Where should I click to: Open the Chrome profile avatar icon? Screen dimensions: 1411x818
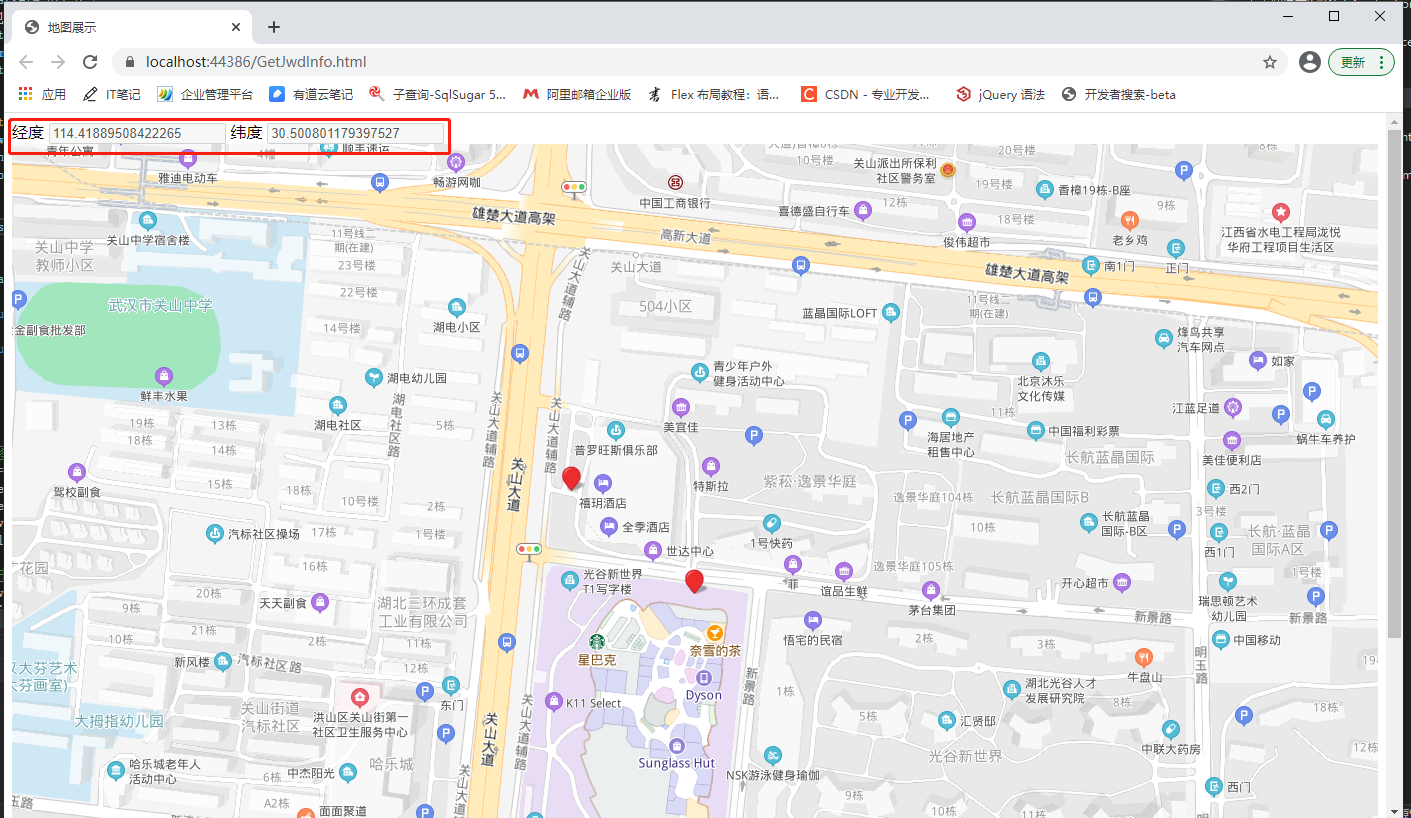[x=1309, y=62]
